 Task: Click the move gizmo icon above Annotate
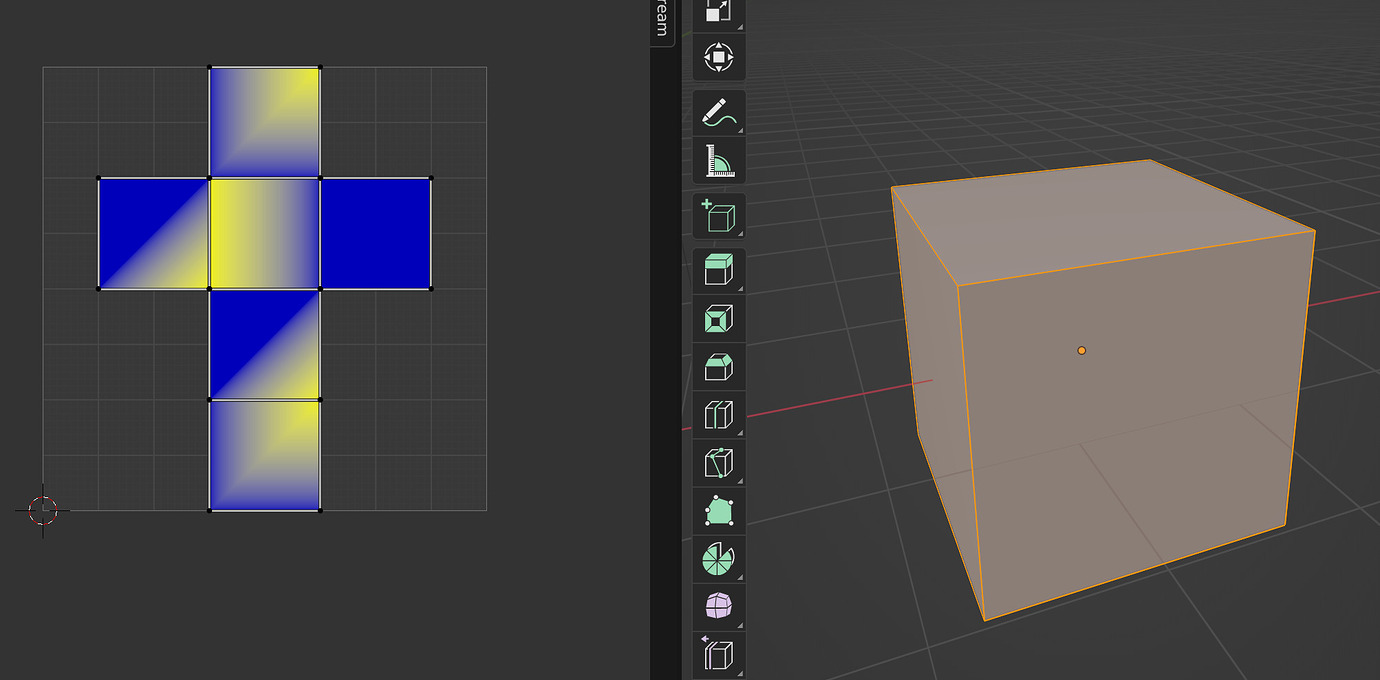(718, 57)
